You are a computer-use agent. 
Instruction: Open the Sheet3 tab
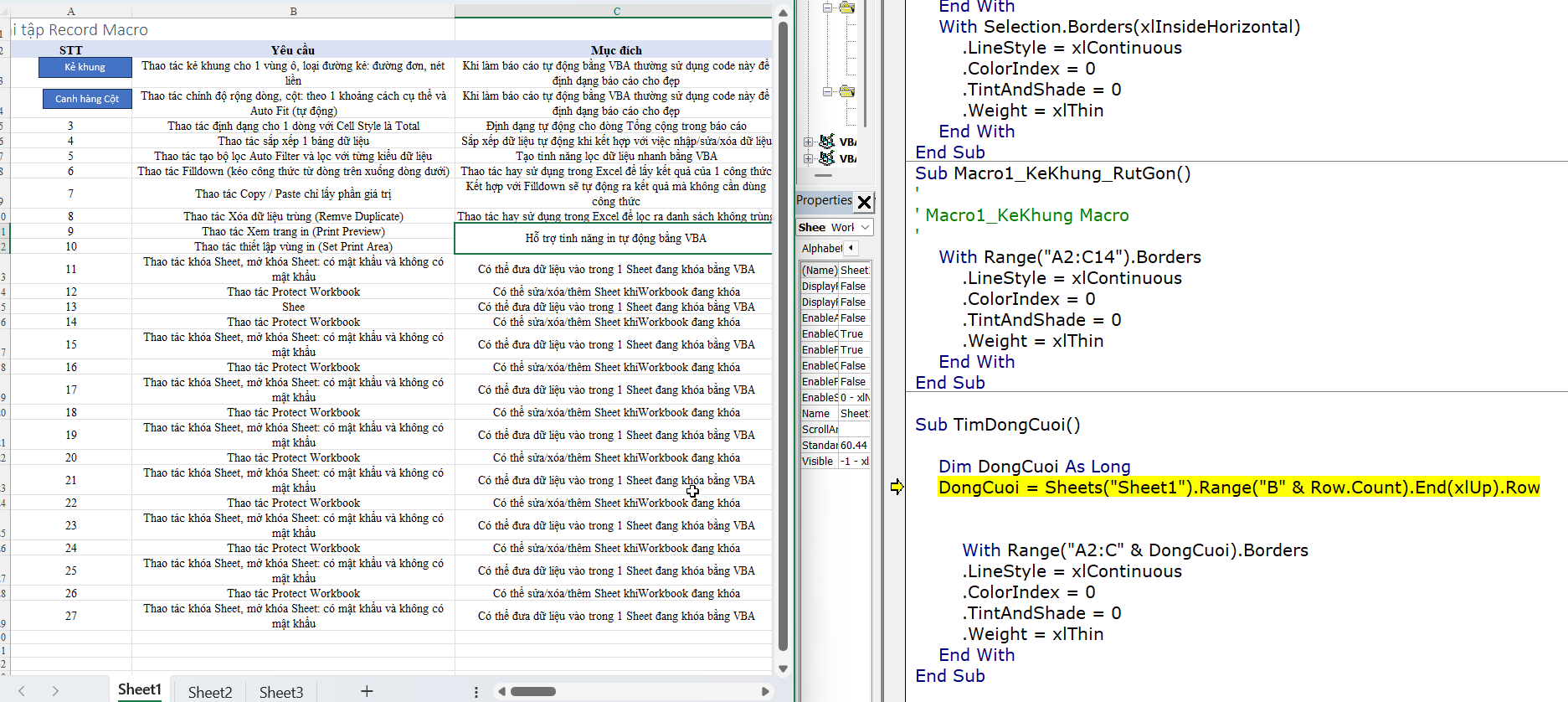pos(281,692)
